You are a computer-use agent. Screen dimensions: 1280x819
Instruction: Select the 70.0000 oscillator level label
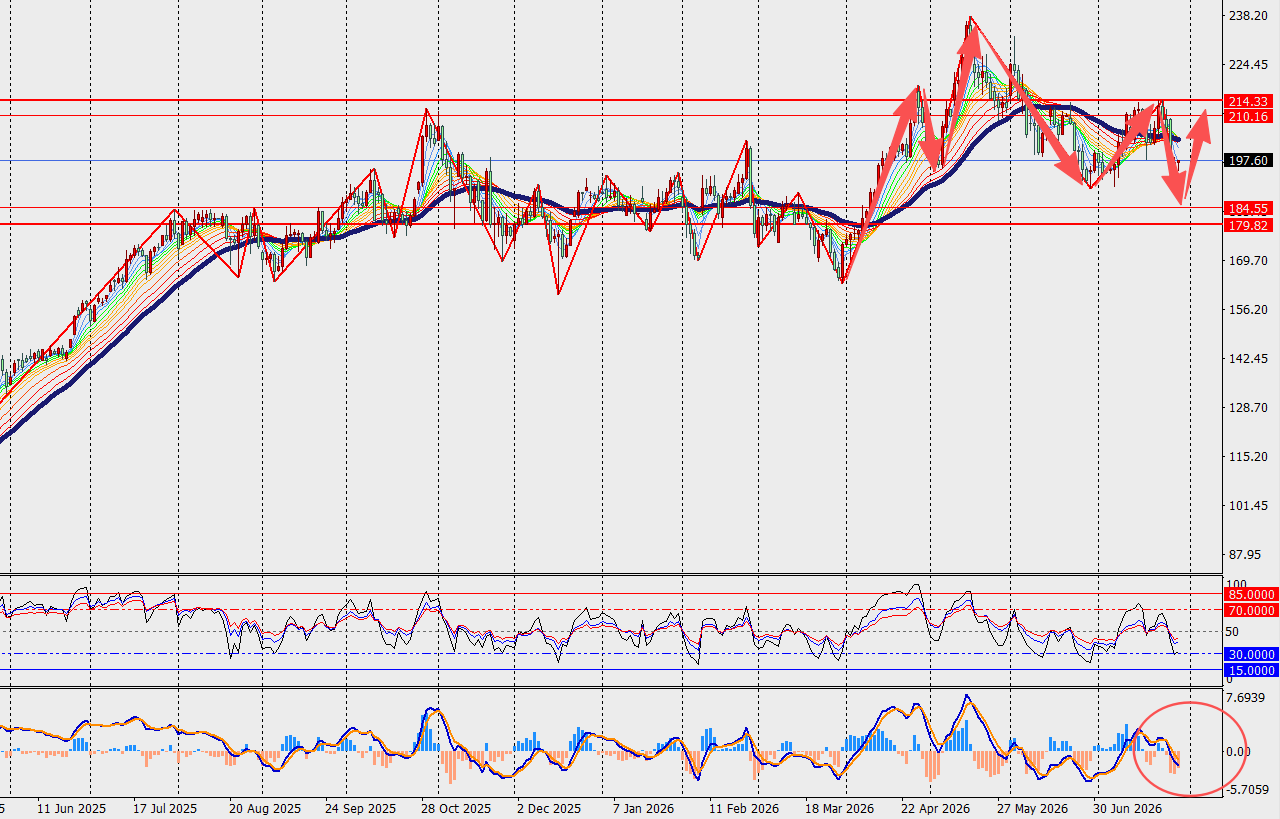[x=1251, y=610]
